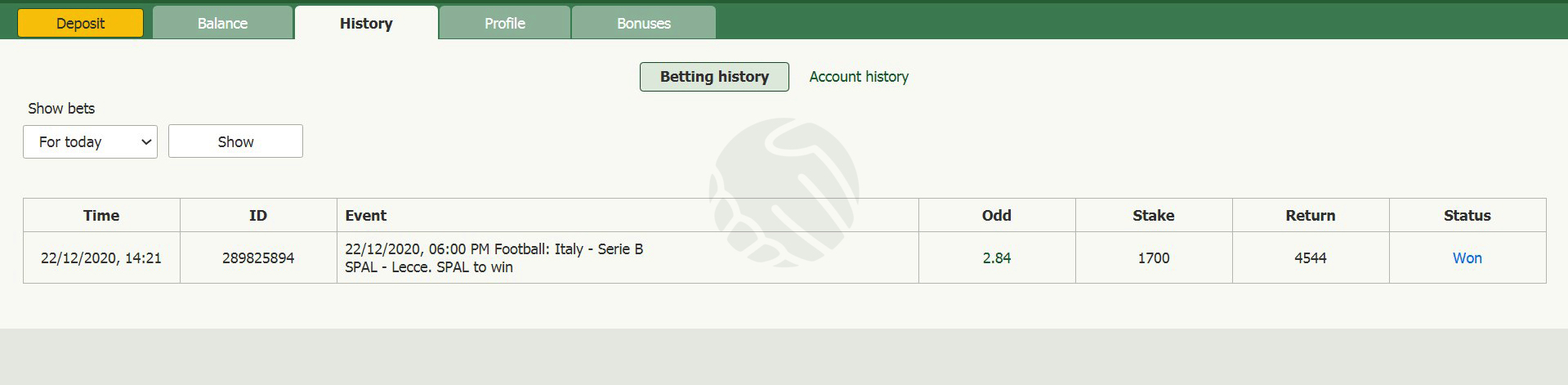Go to the Bonuses tab
This screenshot has height=385, width=1568.
[x=644, y=23]
